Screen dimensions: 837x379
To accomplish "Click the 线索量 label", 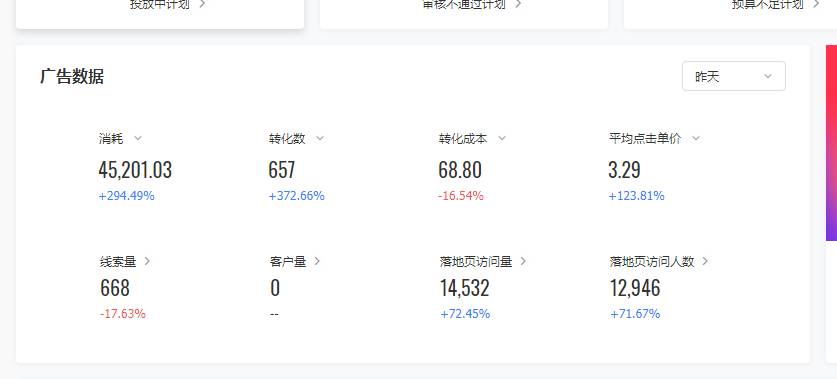I will pyautogui.click(x=118, y=262).
